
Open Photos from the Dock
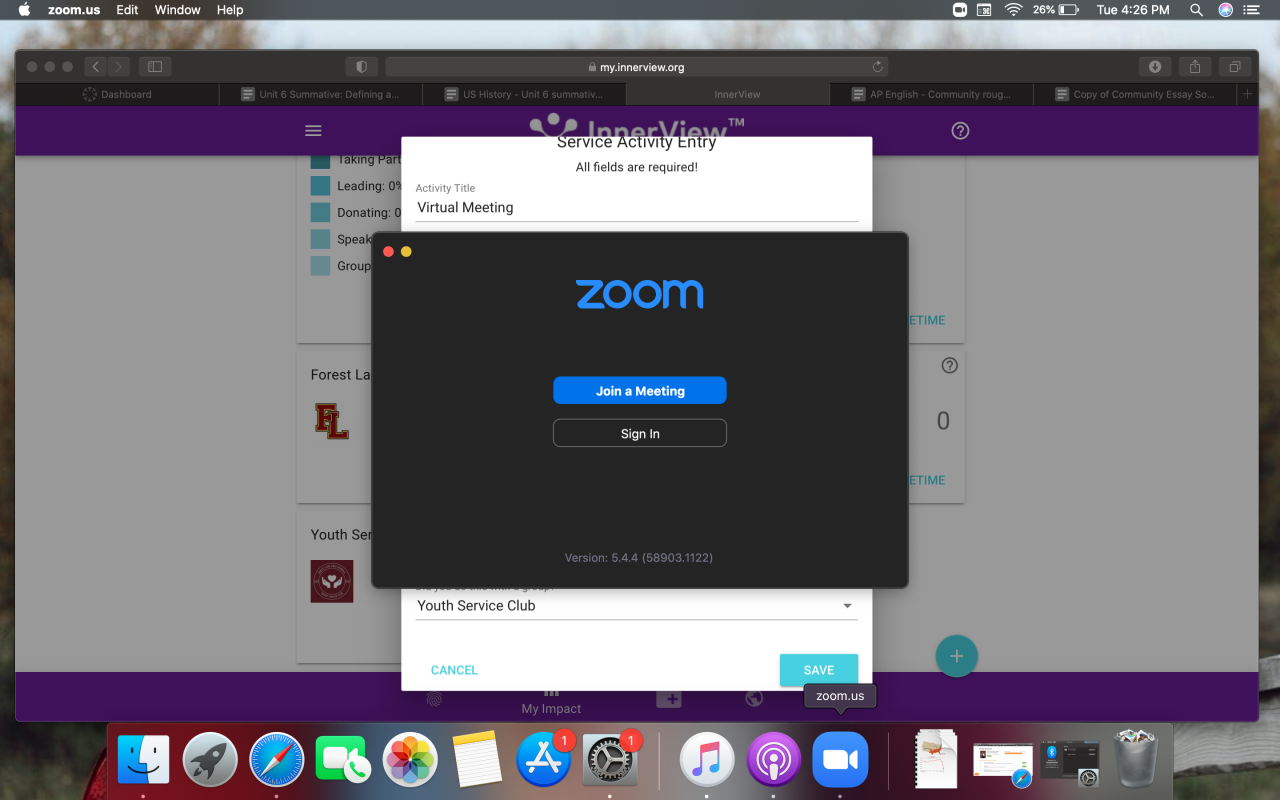click(x=410, y=759)
